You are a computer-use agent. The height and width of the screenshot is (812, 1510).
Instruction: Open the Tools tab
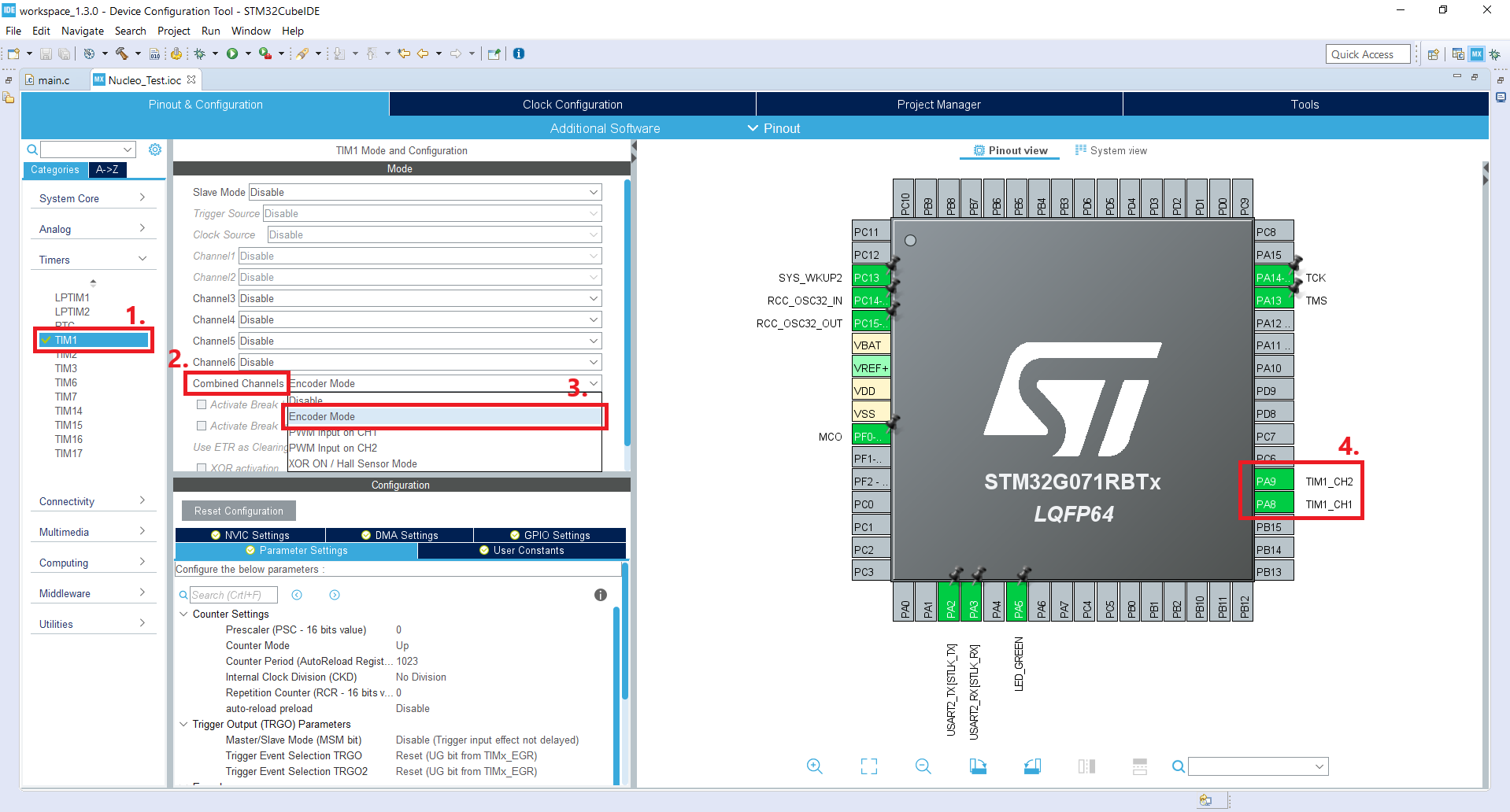point(1305,104)
